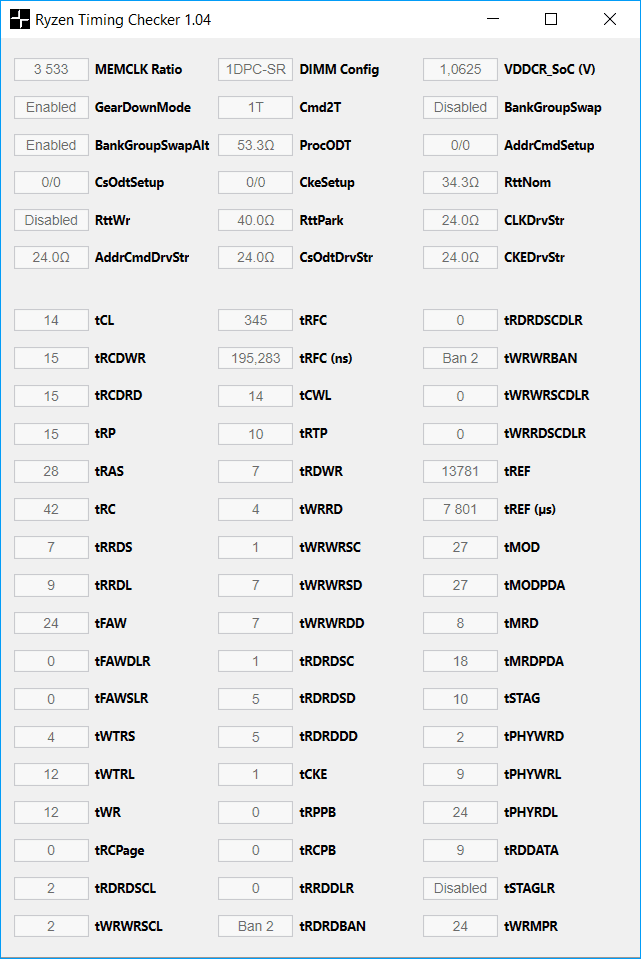The width and height of the screenshot is (641, 959).
Task: Select the GearDownMode Enabled field
Action: (51, 107)
